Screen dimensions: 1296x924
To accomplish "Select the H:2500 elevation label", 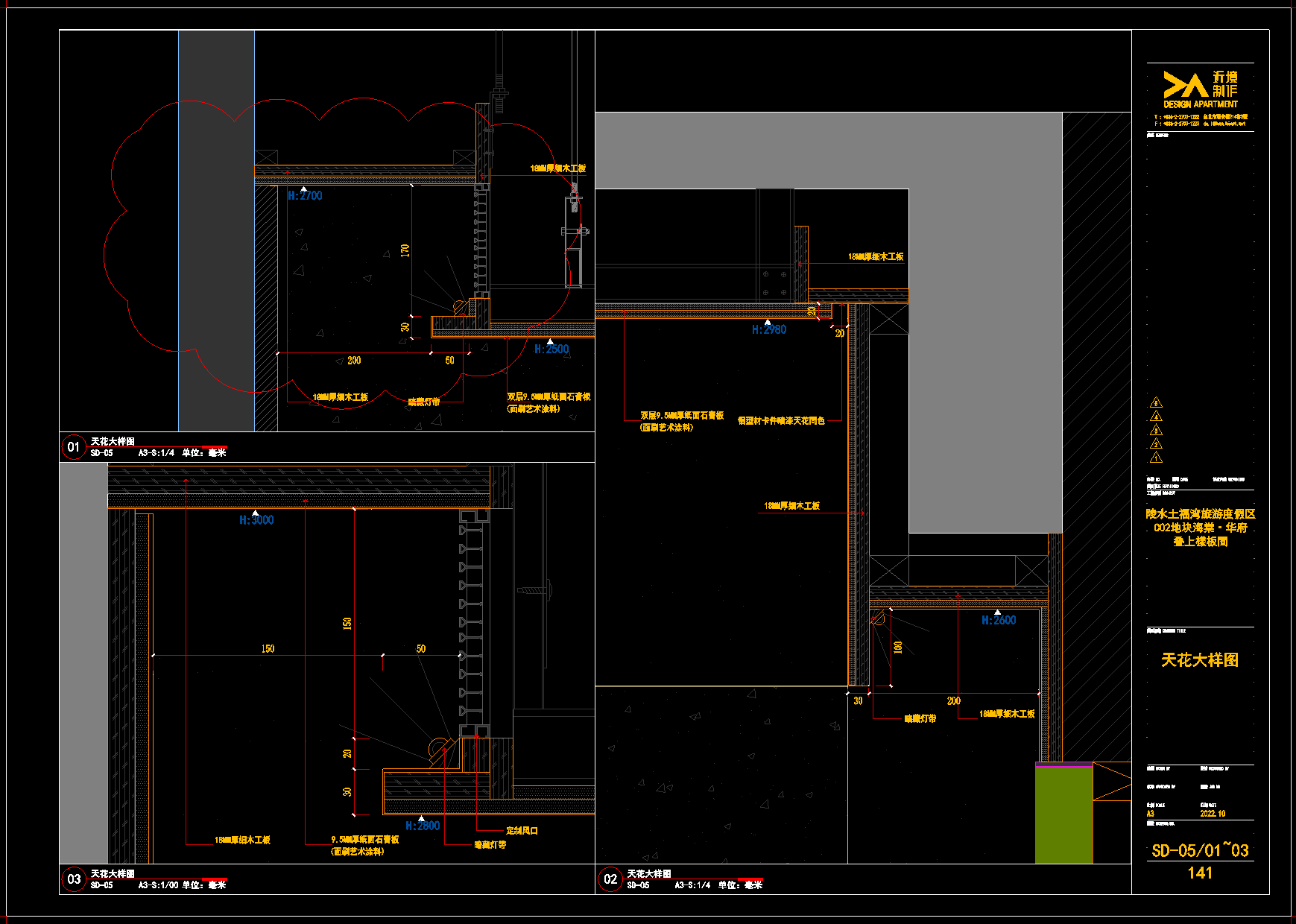I will (551, 349).
